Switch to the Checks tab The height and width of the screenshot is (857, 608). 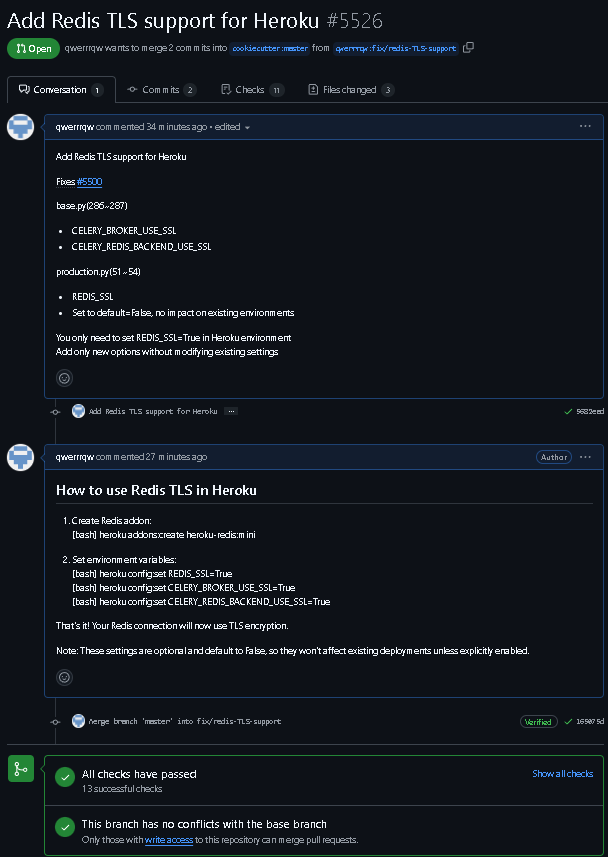pos(251,88)
